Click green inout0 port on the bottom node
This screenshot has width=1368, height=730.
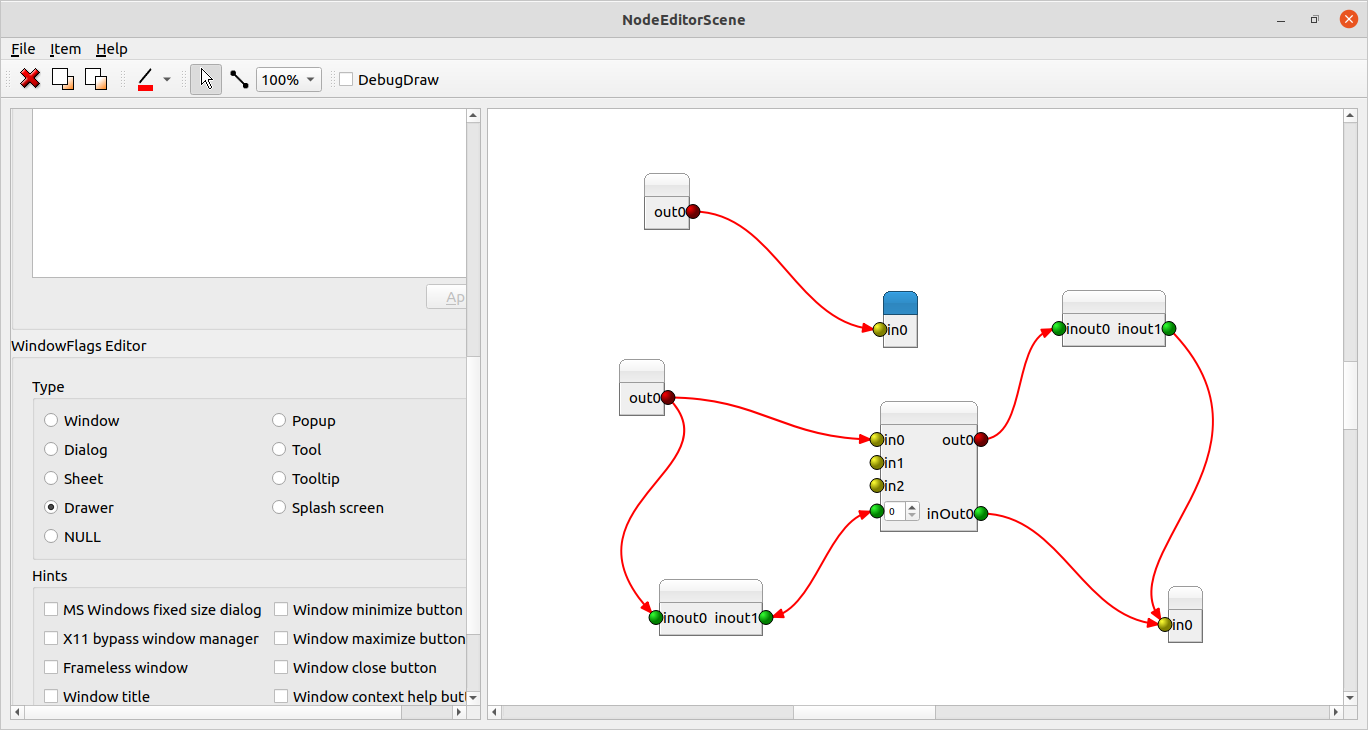click(656, 617)
